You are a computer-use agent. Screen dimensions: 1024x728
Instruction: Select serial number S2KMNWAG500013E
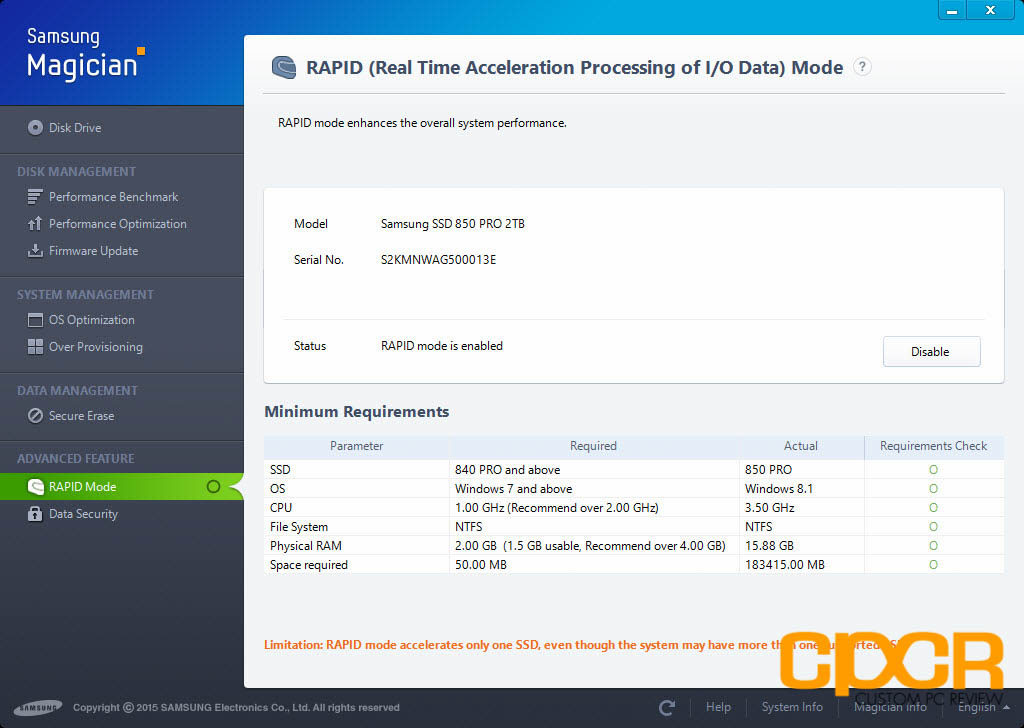coord(438,260)
